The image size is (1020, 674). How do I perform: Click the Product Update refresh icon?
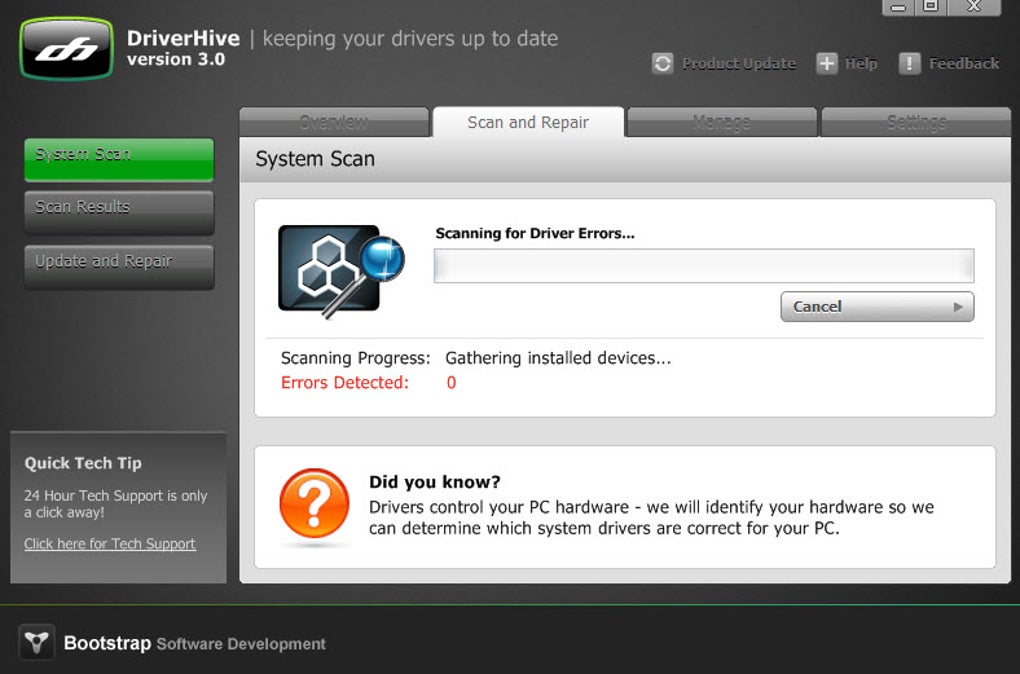click(662, 63)
